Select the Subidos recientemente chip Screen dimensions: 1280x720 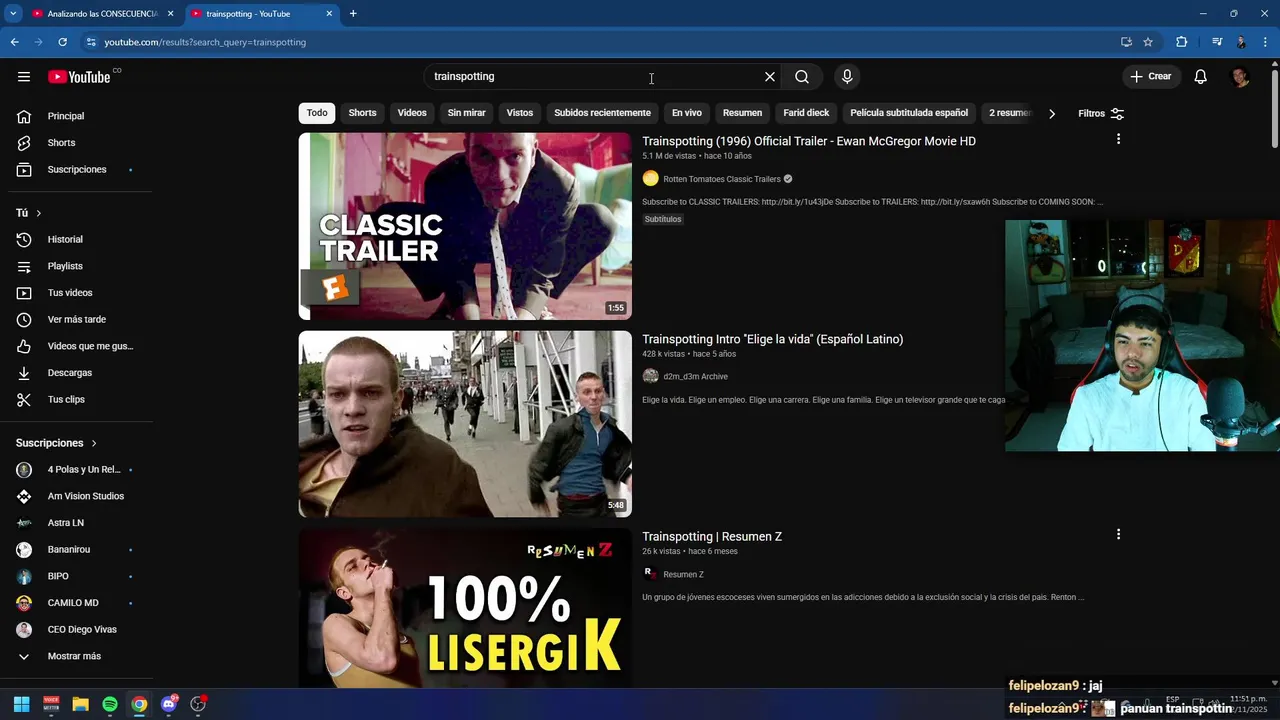(602, 113)
